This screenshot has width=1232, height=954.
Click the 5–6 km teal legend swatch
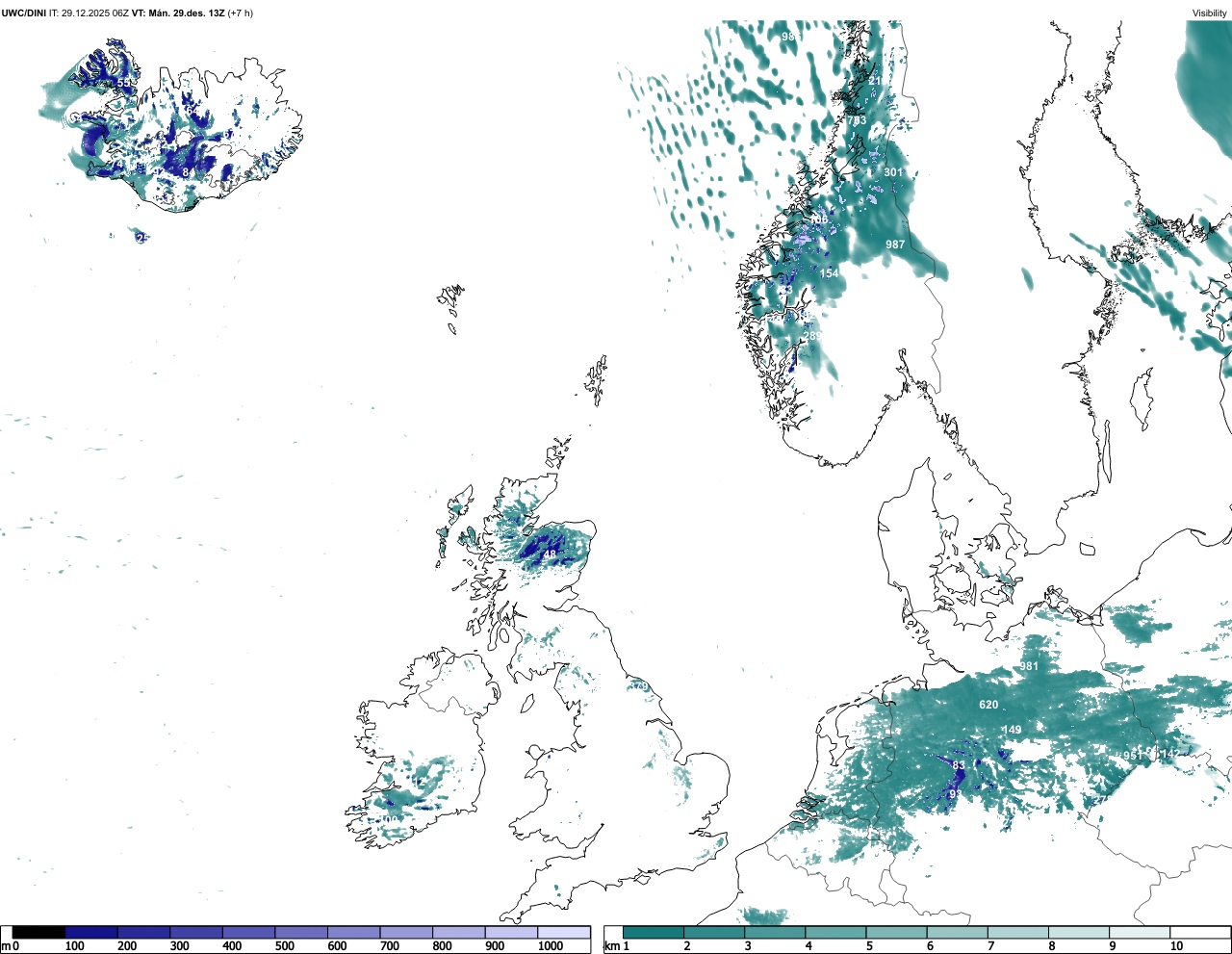pos(896,932)
